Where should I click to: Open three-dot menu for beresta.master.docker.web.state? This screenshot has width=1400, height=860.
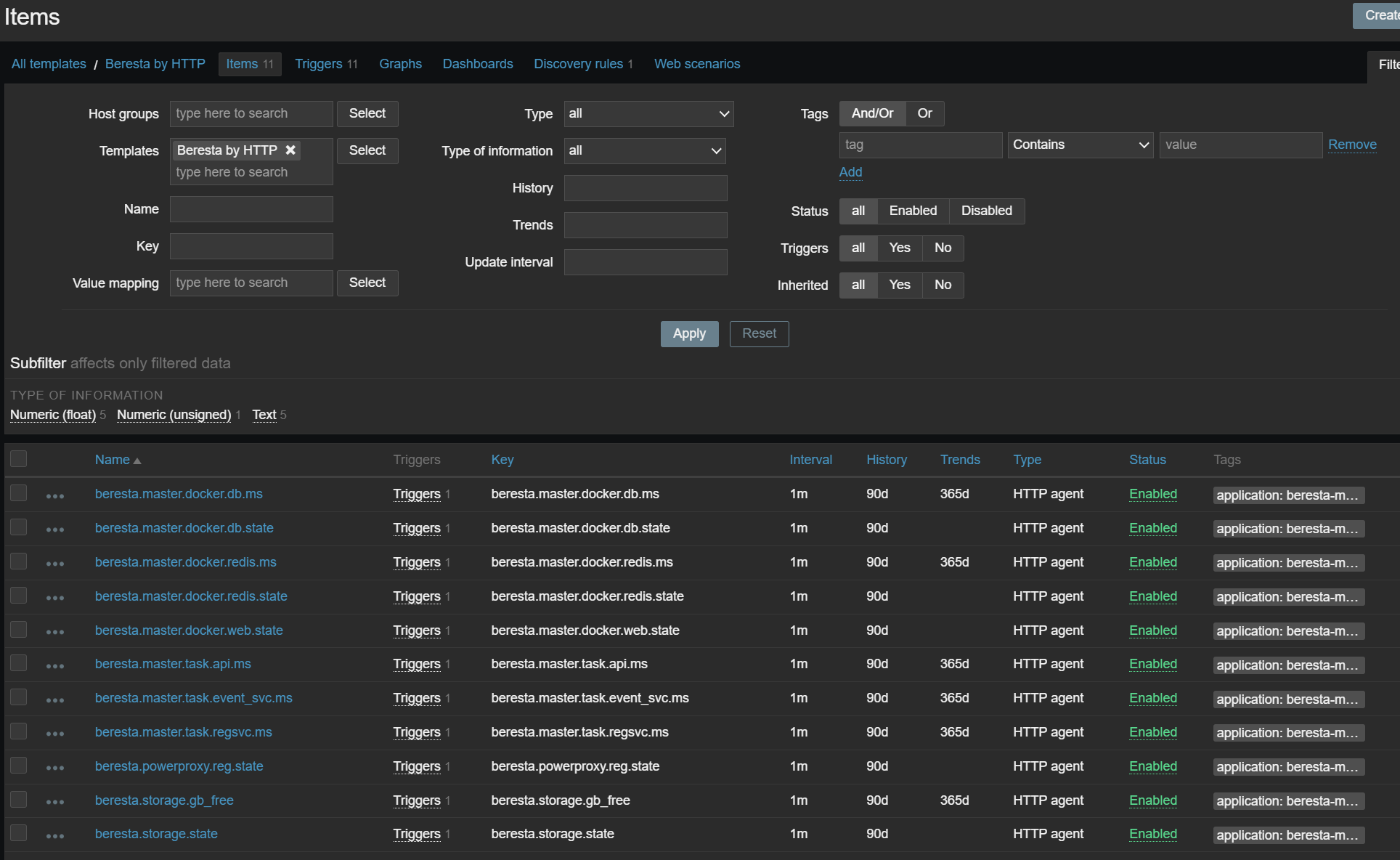[55, 632]
